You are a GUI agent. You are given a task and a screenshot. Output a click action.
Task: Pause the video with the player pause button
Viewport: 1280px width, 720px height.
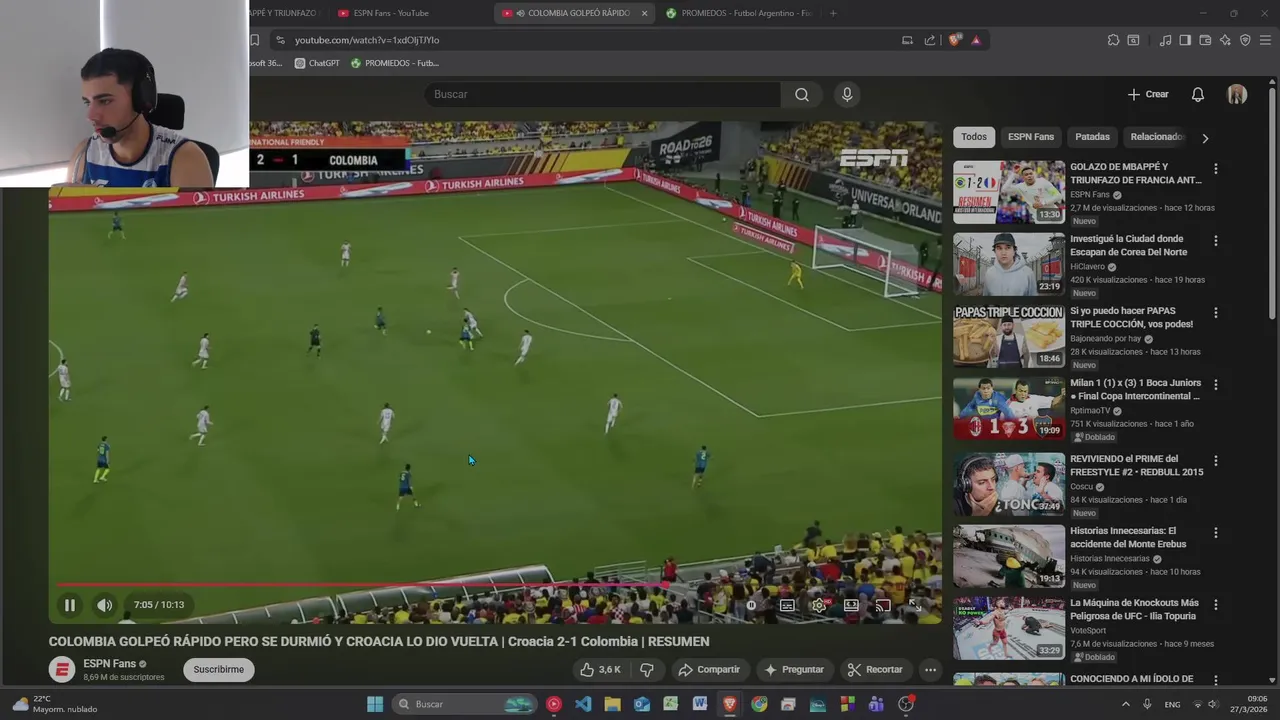(70, 605)
